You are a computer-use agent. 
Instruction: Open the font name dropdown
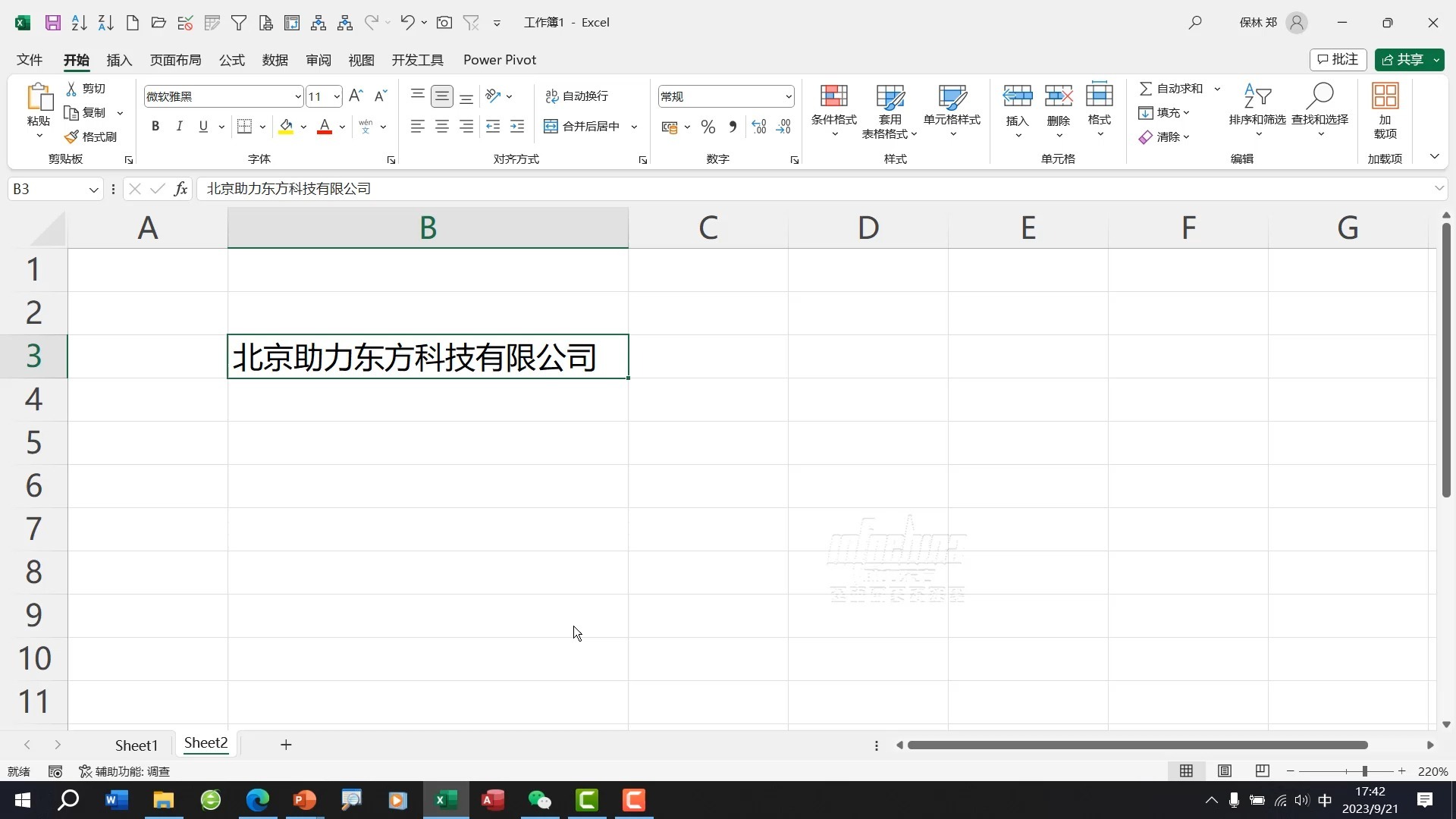(298, 96)
